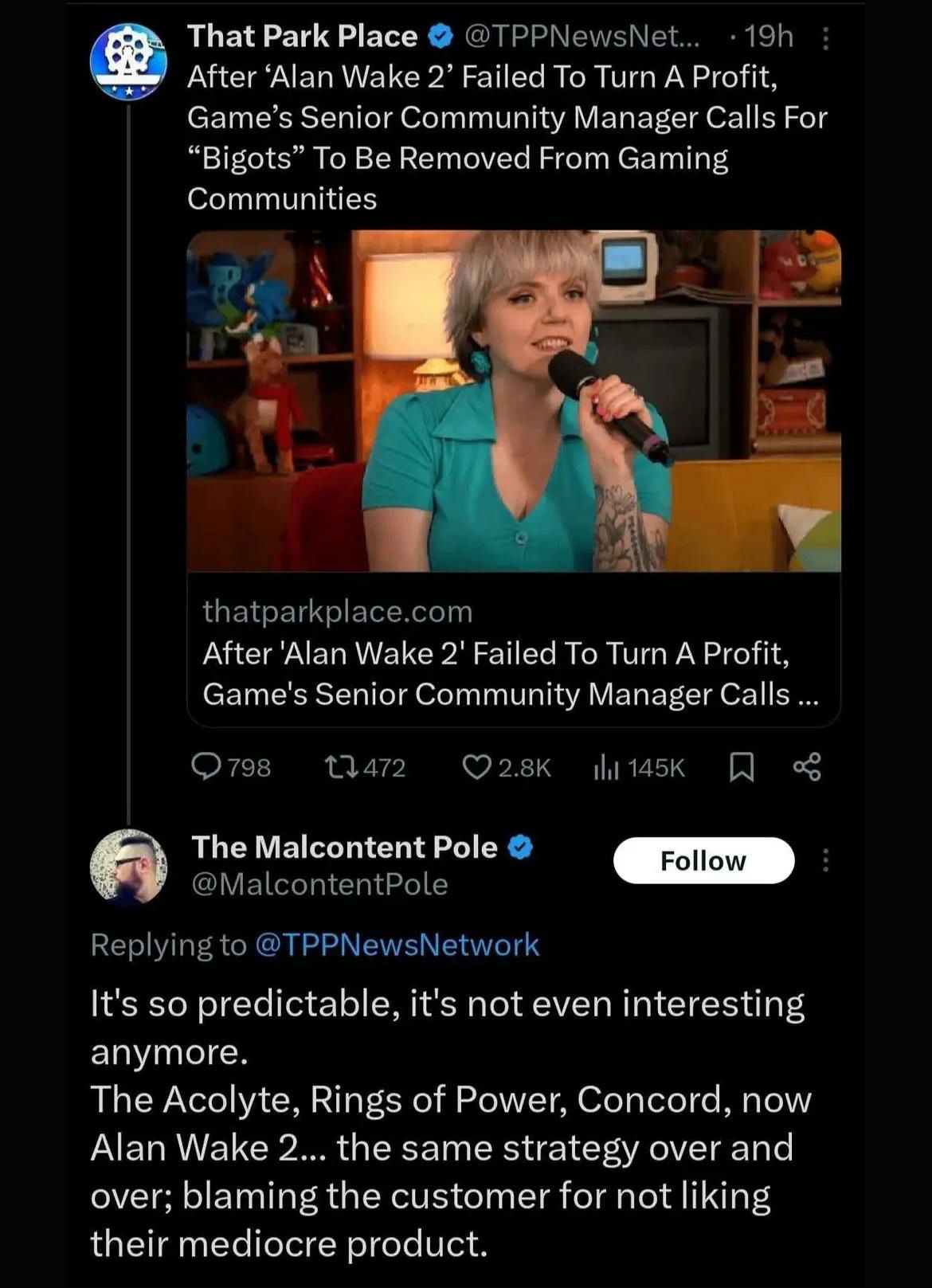Click the @MalcontentPole handle
The width and height of the screenshot is (932, 1288).
pos(319,884)
